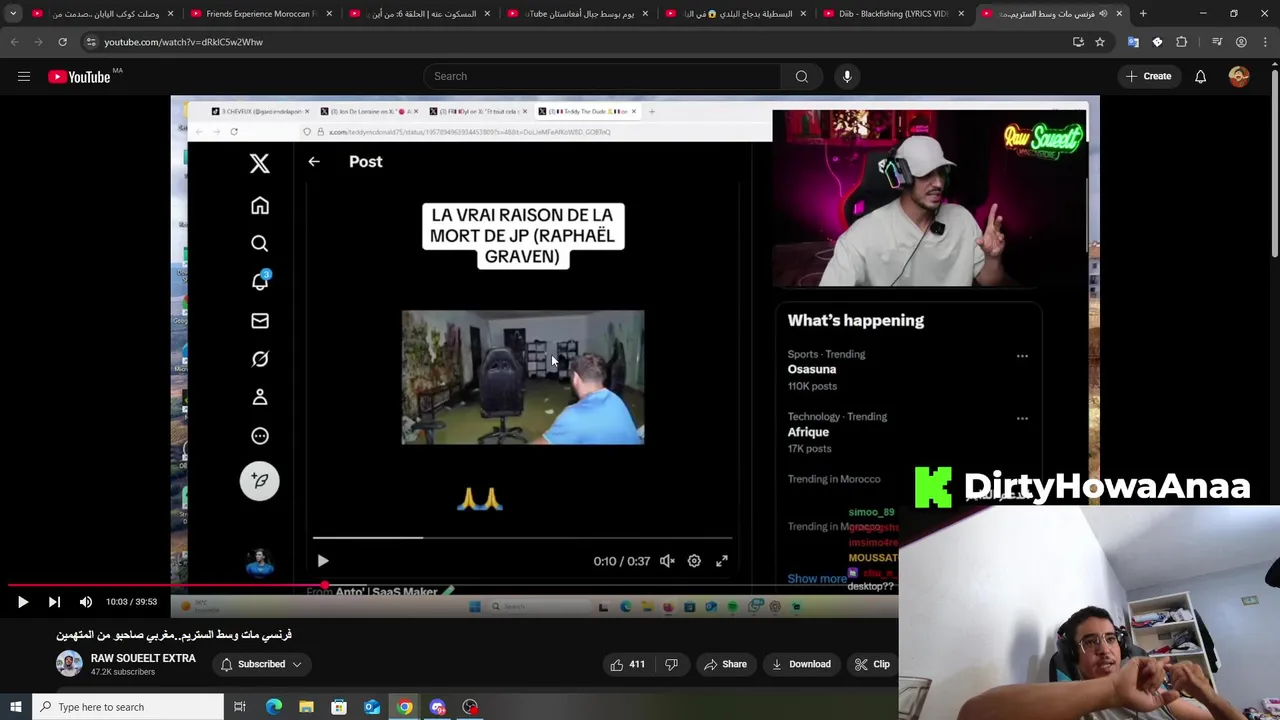
Task: Click the YouTube search magnifier button
Action: 802,76
